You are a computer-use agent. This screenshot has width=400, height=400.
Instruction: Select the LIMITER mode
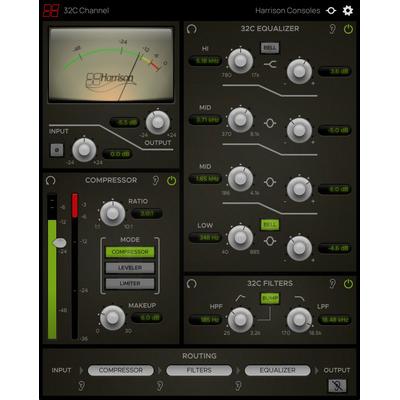pyautogui.click(x=130, y=283)
